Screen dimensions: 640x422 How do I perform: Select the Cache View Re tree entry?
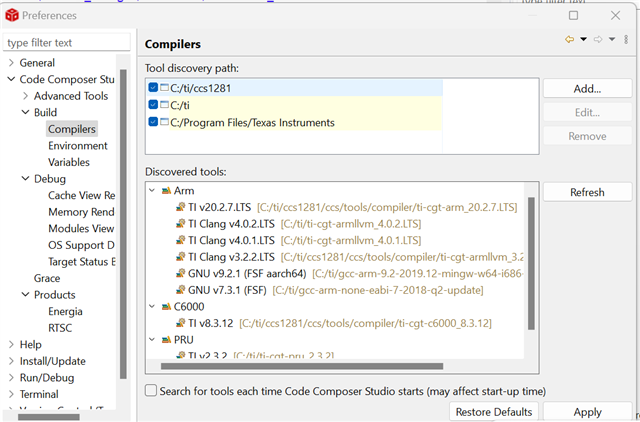82,195
